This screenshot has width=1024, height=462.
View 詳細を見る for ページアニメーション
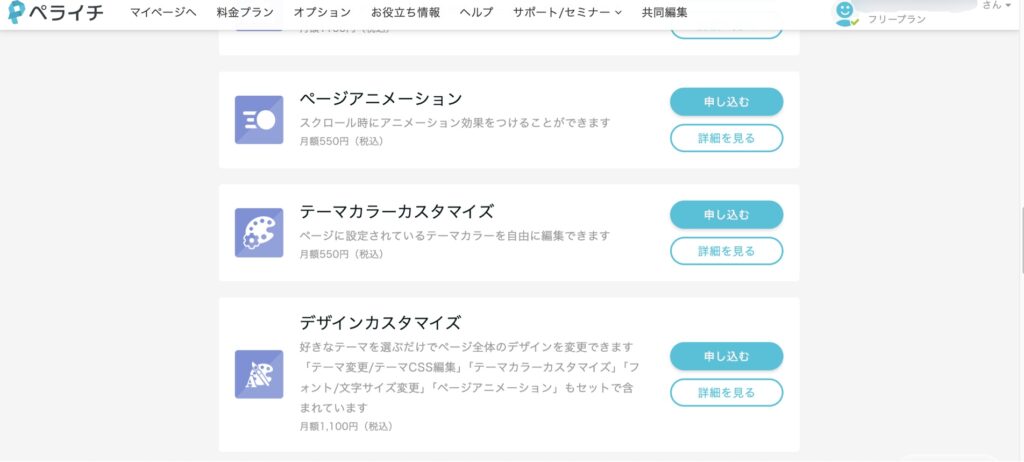726,138
